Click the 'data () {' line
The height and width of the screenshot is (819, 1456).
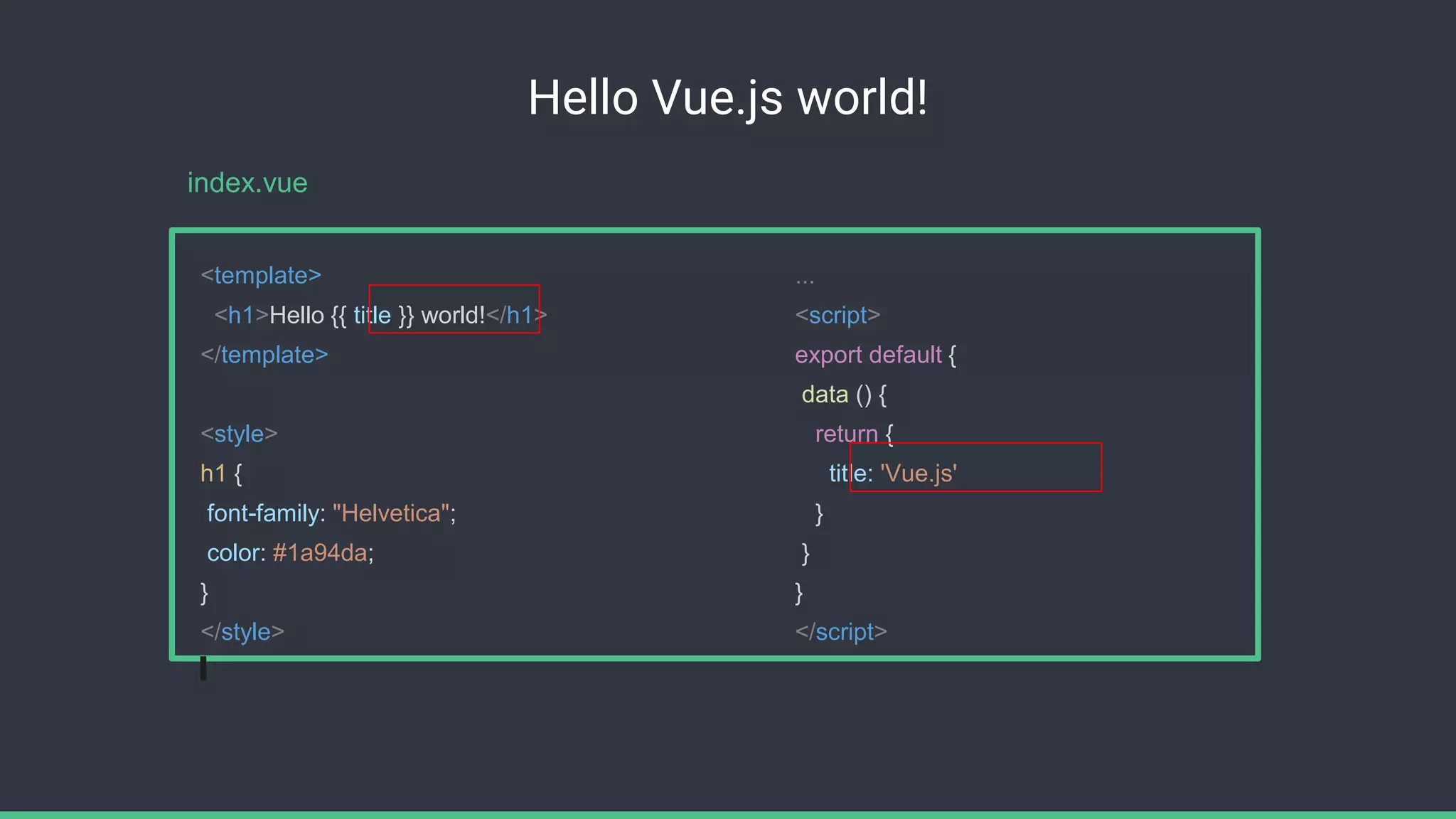coord(844,395)
